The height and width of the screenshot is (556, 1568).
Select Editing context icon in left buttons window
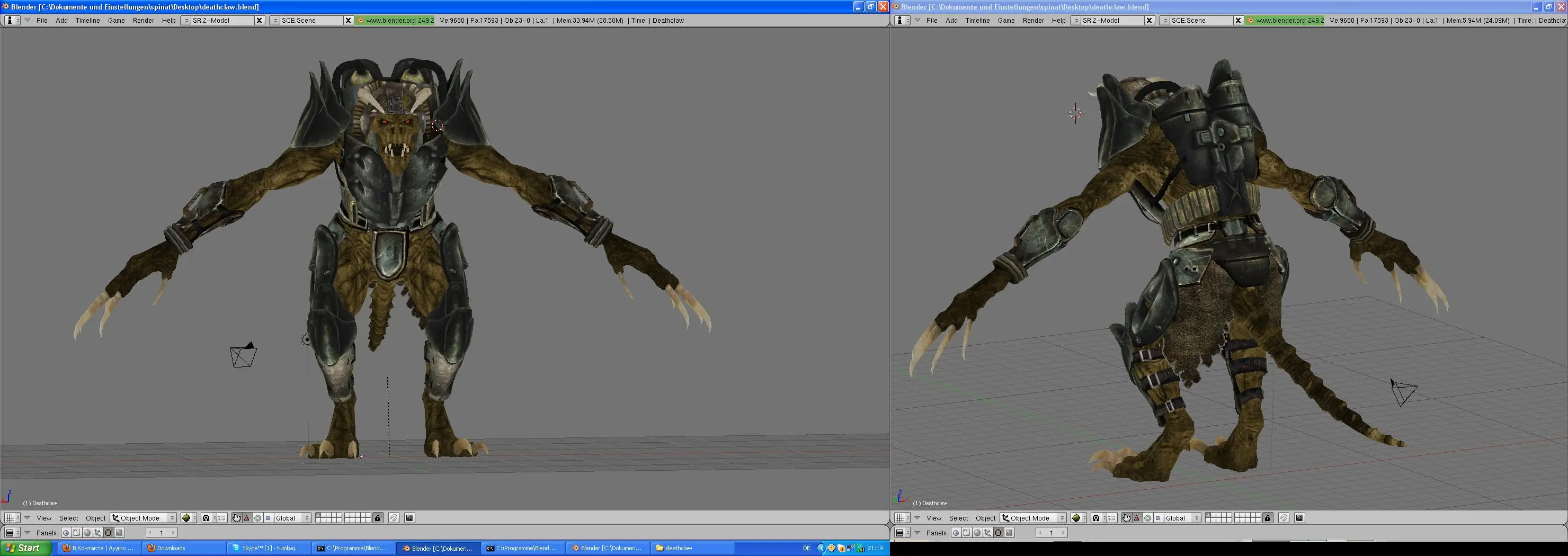click(x=109, y=532)
